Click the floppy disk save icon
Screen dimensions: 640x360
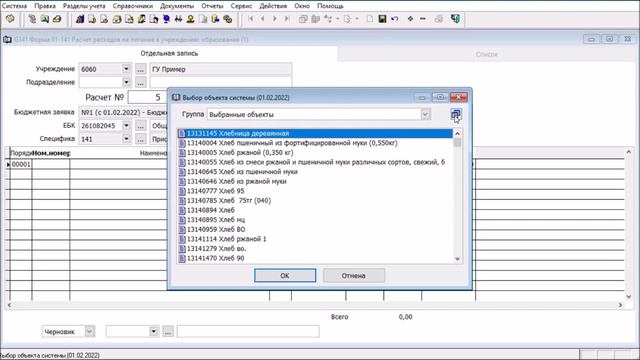coord(382,19)
